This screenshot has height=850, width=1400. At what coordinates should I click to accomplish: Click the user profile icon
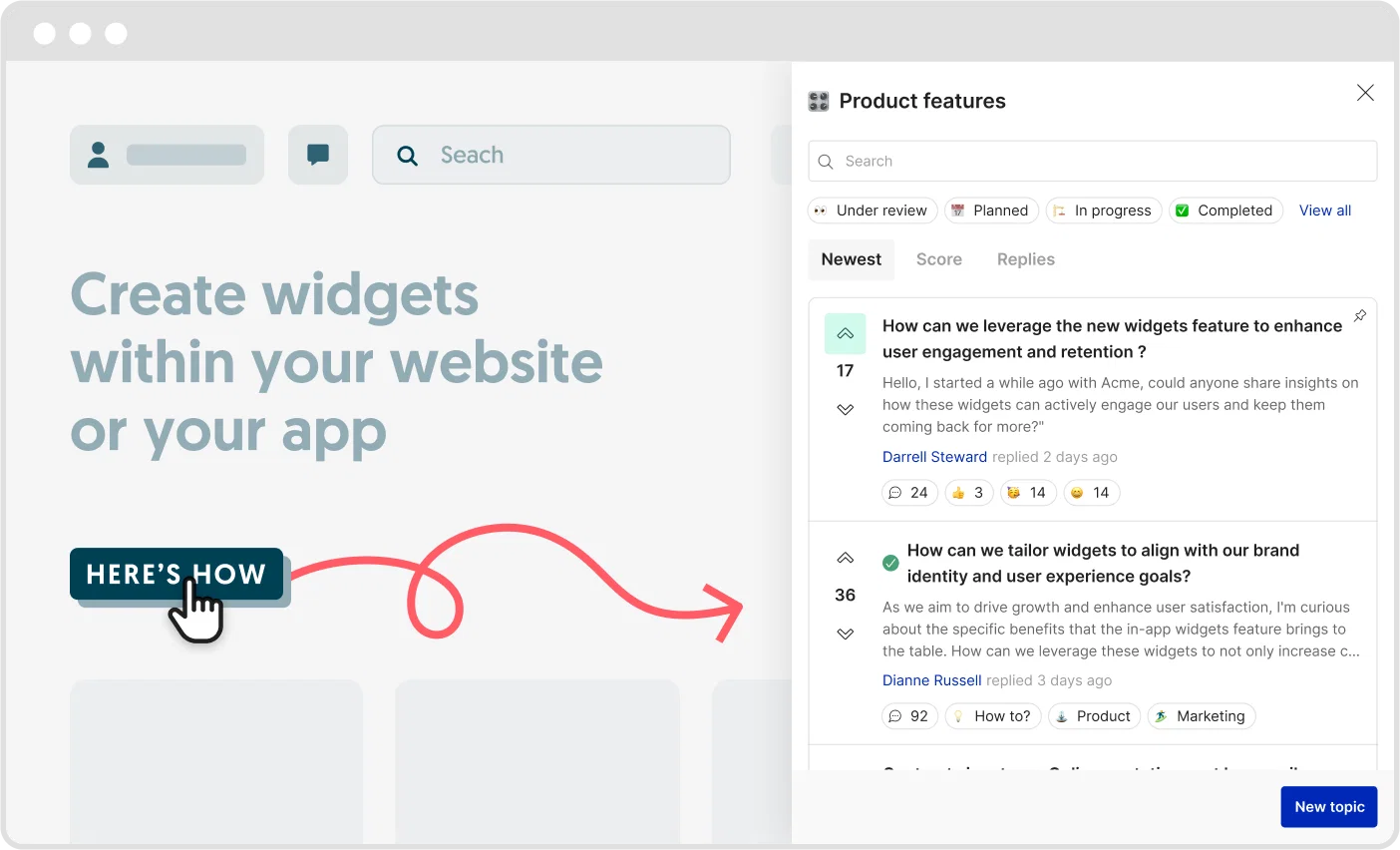[98, 155]
